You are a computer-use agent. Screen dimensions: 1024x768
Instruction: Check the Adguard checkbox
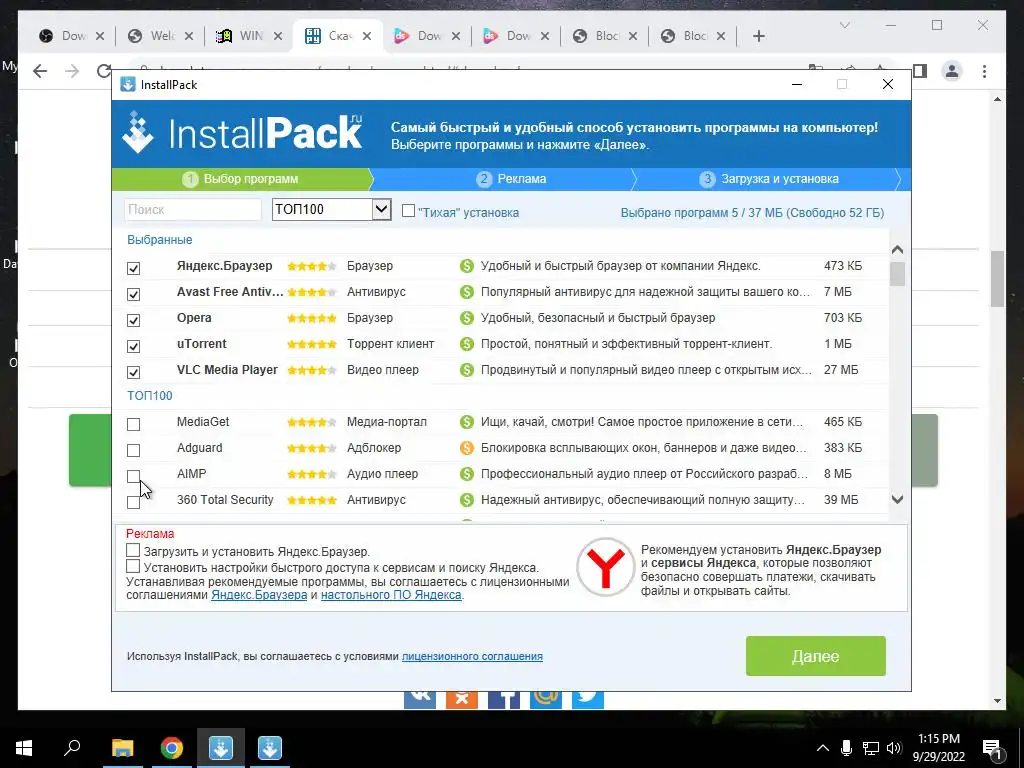(133, 451)
